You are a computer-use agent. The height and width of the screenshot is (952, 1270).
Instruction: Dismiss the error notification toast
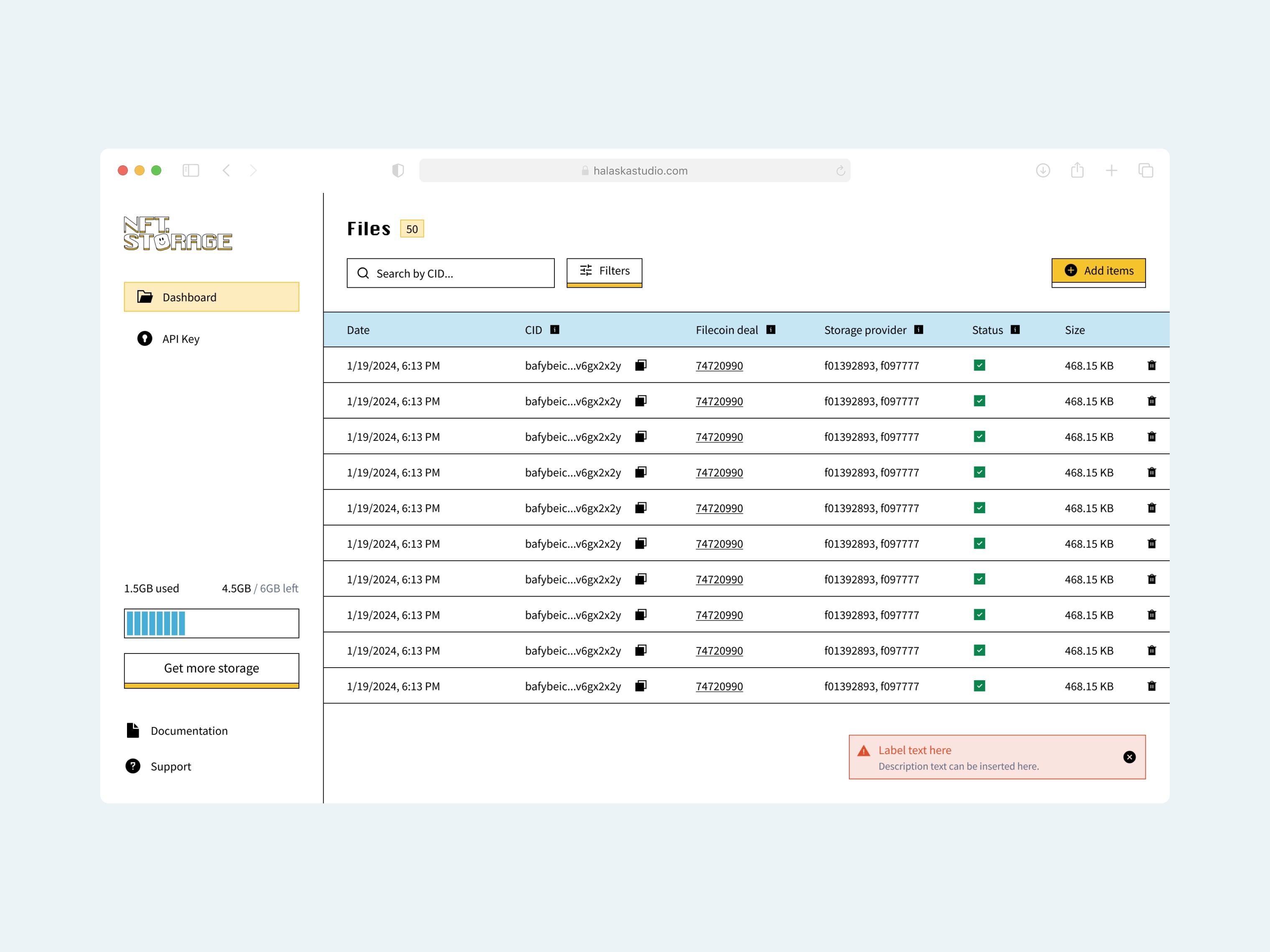click(1129, 757)
